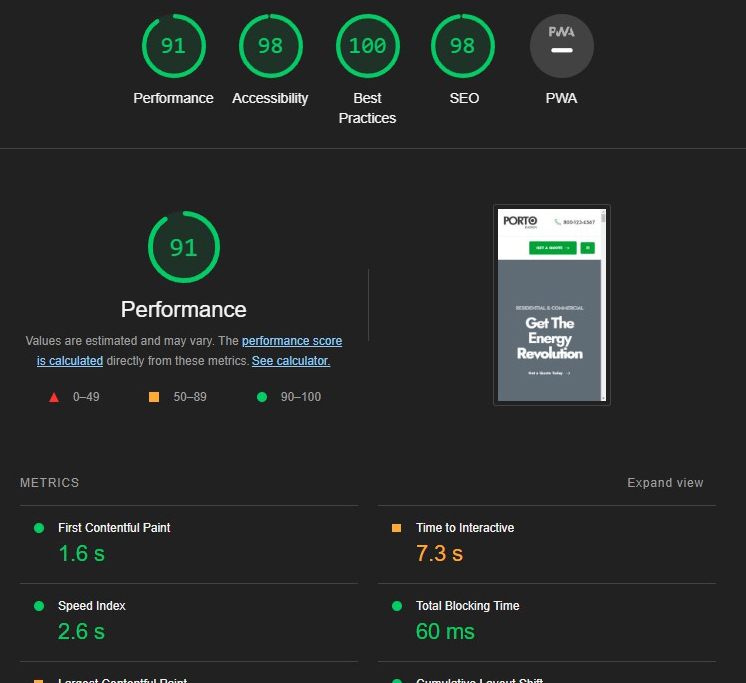
Task: Click the Performance score gauge showing 91
Action: (x=173, y=46)
